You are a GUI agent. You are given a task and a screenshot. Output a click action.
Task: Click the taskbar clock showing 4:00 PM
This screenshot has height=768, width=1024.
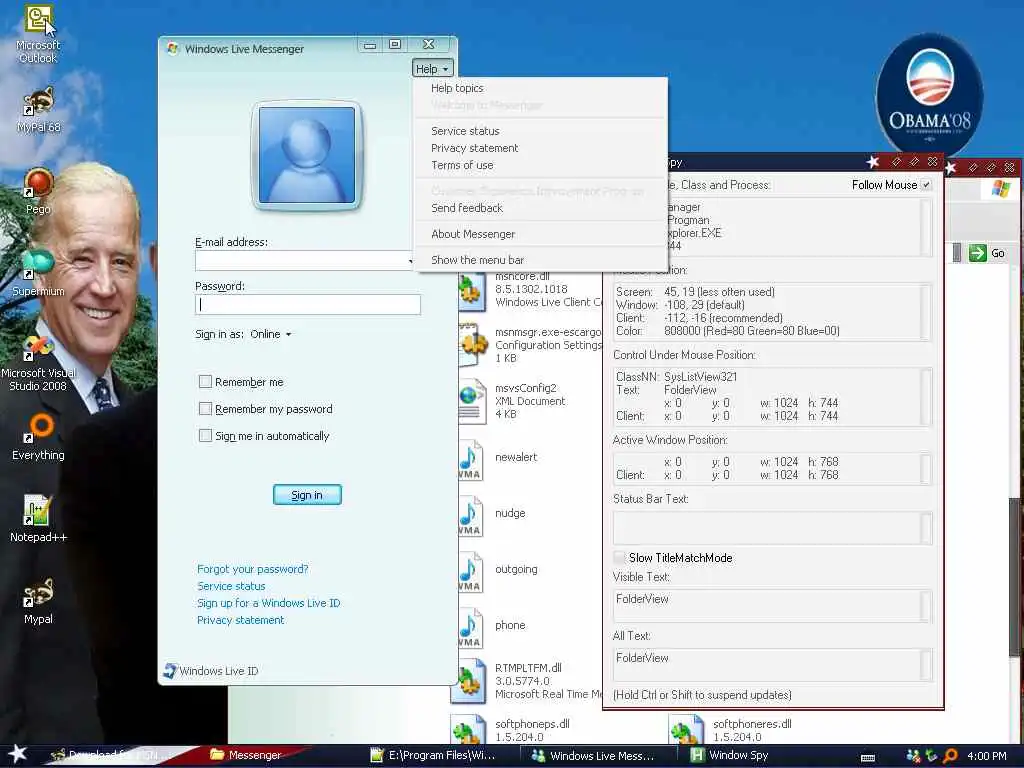(x=986, y=756)
